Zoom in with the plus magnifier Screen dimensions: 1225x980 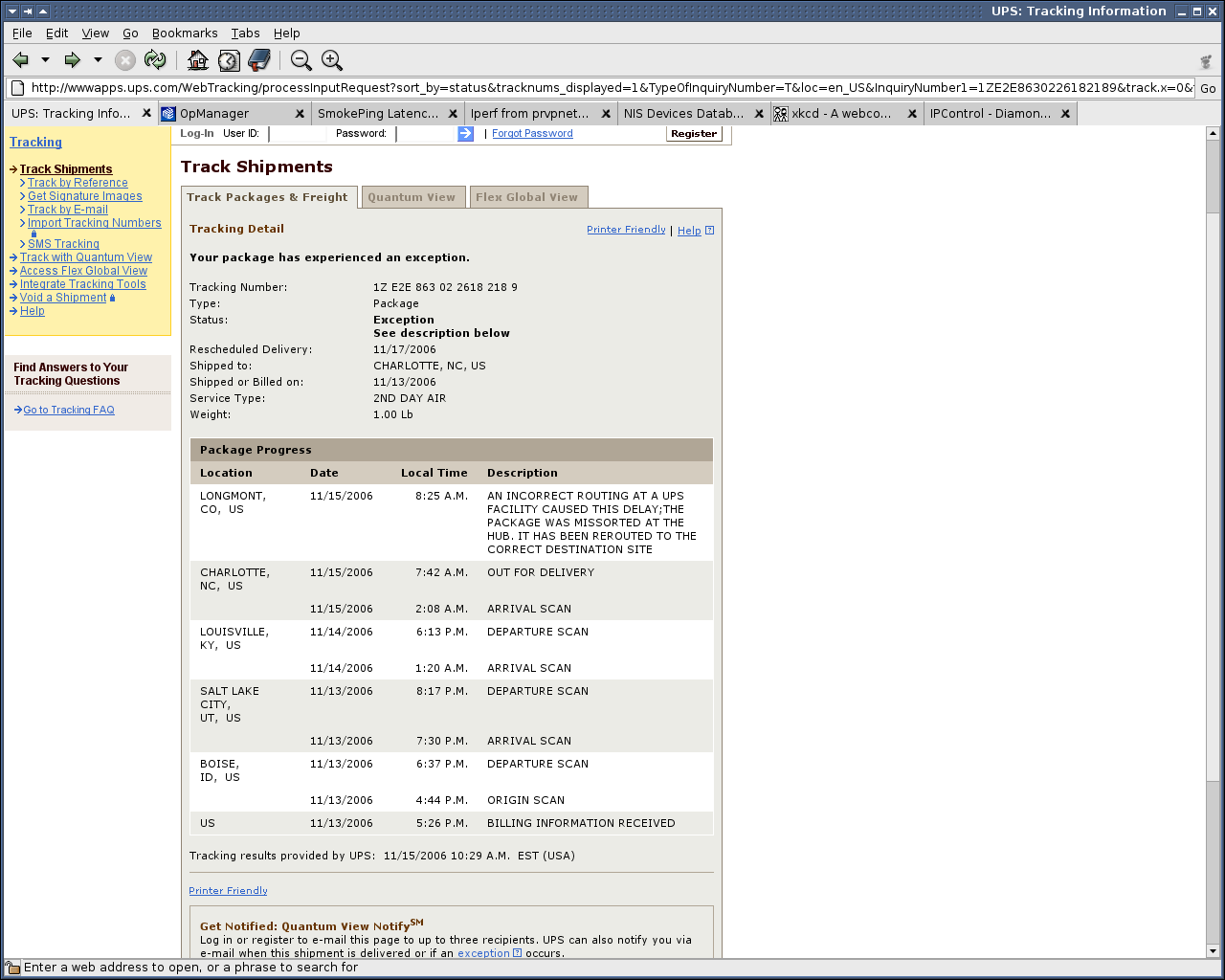[x=332, y=60]
